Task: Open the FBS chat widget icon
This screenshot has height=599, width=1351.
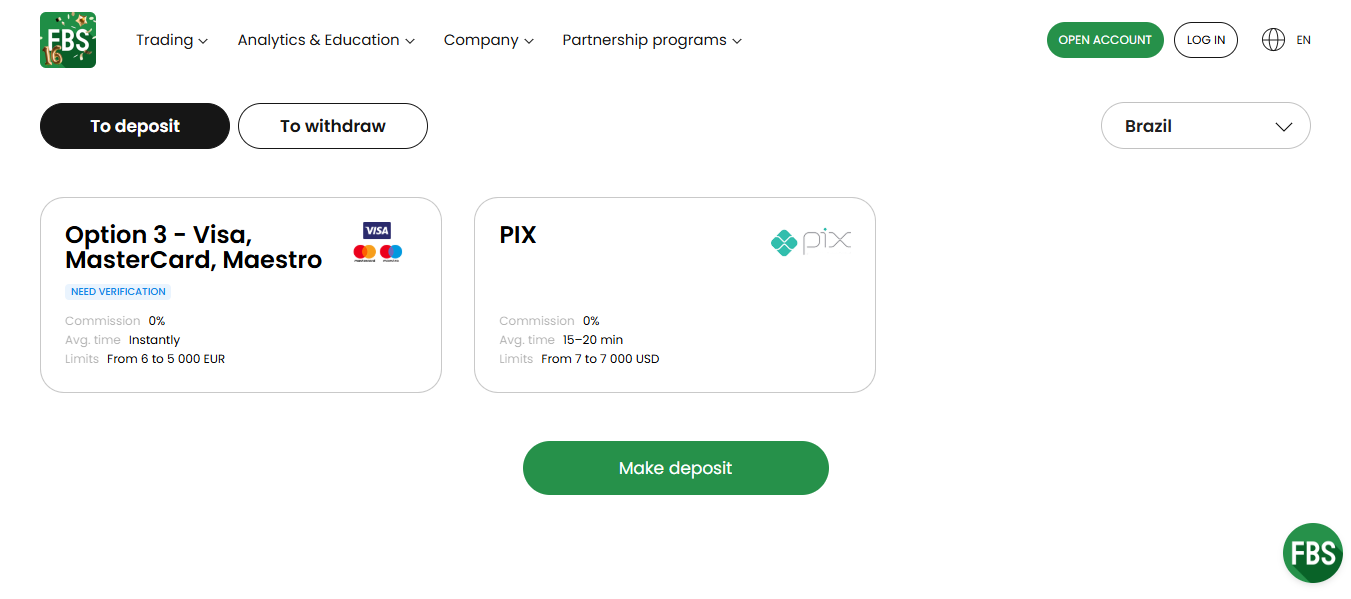Action: coord(1312,552)
